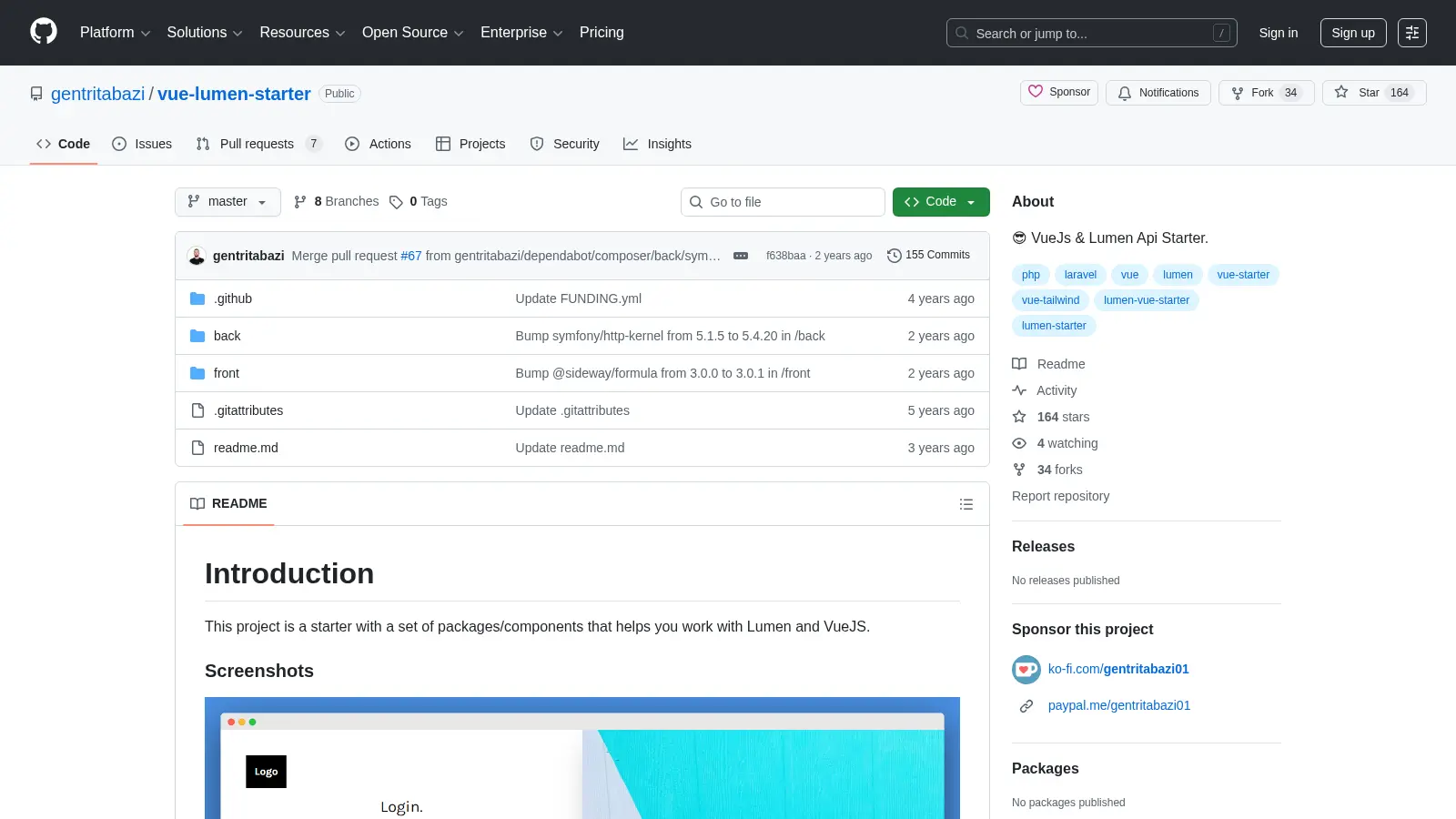
Task: View the 164 stars list
Action: [x=1051, y=417]
